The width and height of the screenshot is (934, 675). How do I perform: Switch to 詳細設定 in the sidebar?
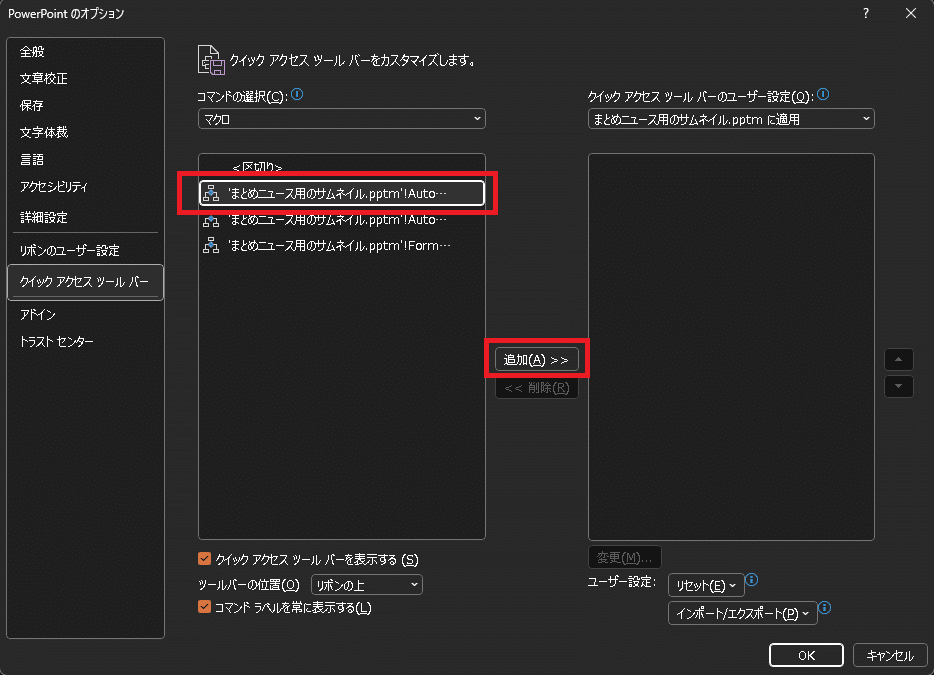pos(85,217)
